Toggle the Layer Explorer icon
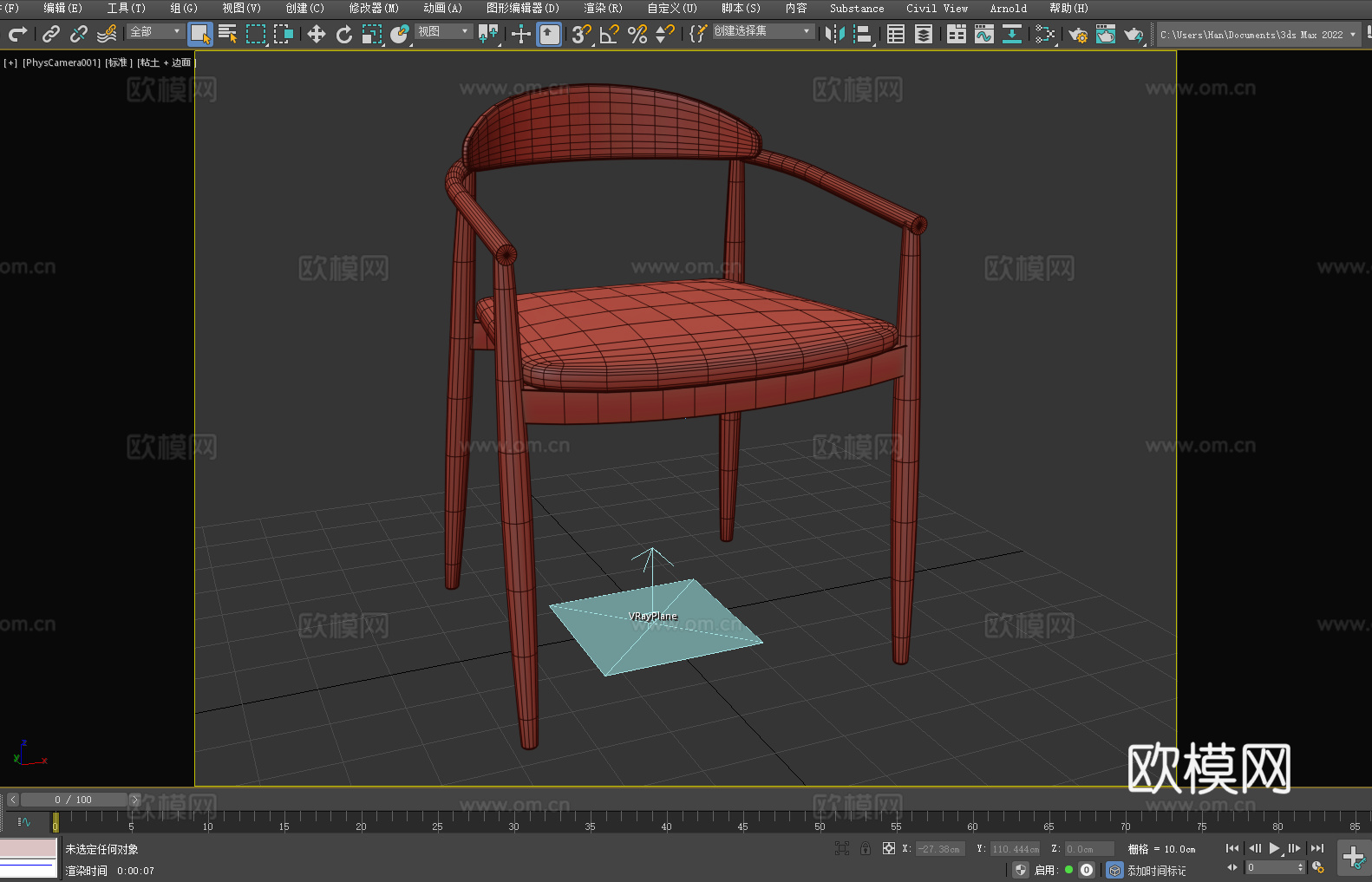 [924, 35]
